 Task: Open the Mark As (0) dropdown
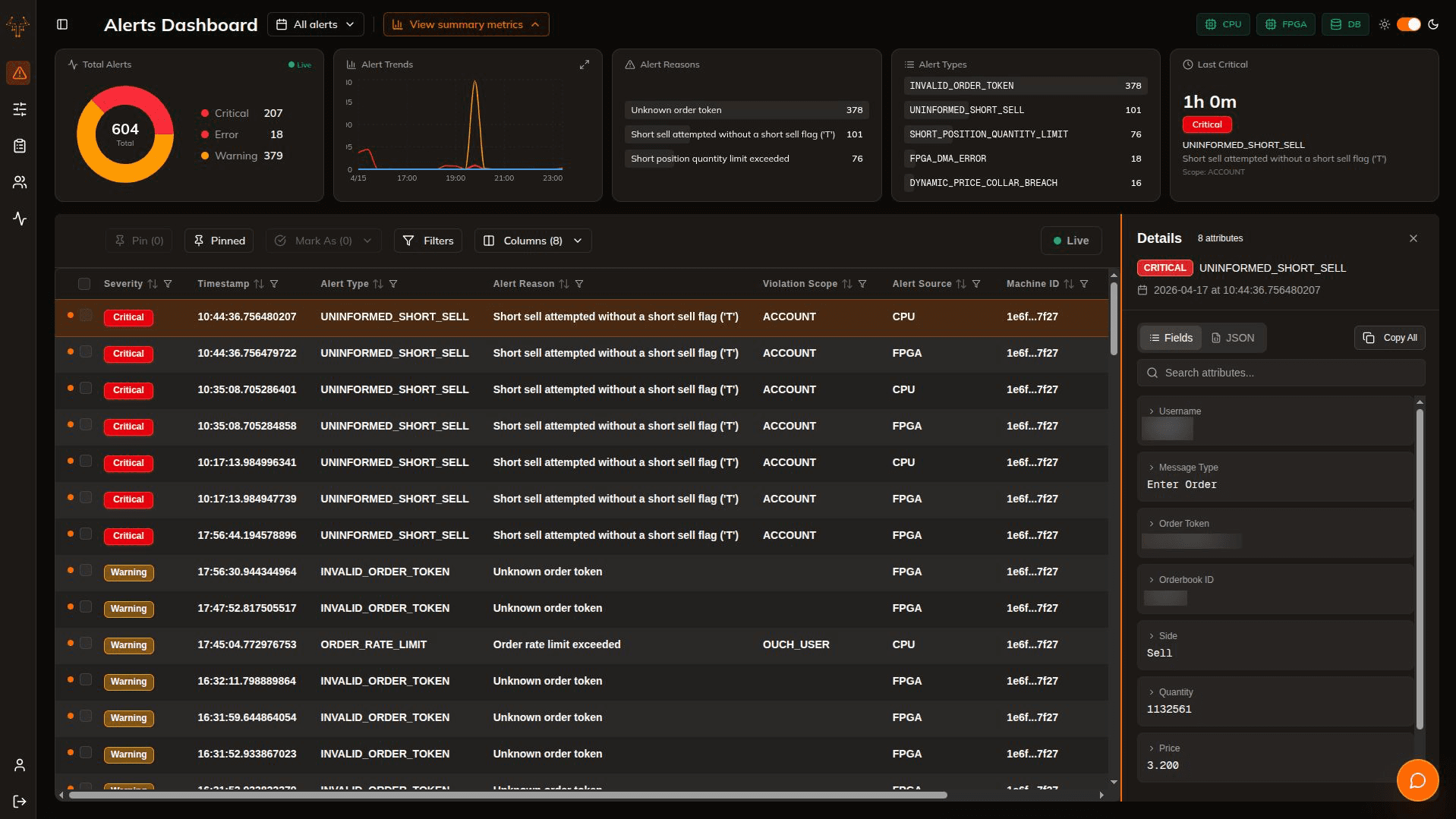point(323,241)
